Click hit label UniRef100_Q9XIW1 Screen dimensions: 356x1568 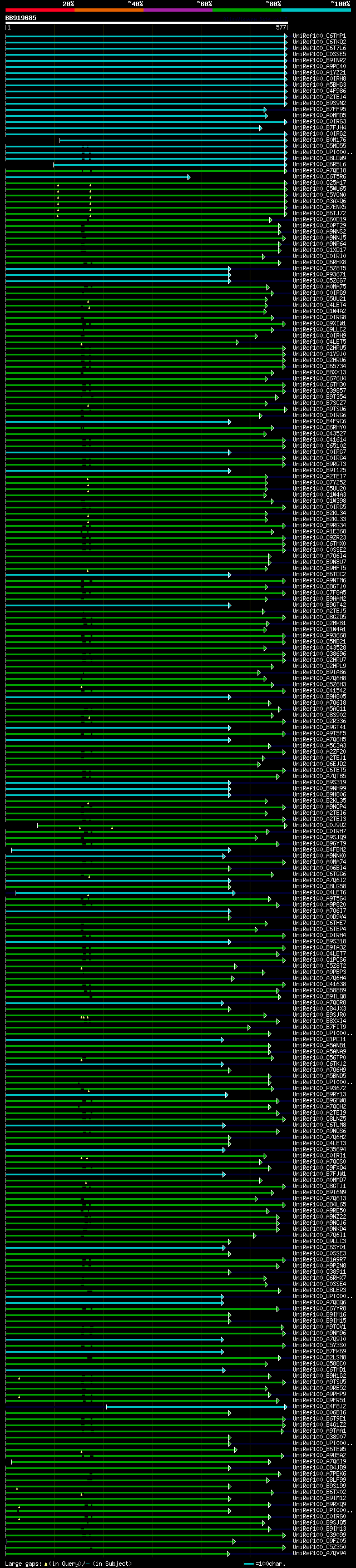pyautogui.click(x=319, y=323)
